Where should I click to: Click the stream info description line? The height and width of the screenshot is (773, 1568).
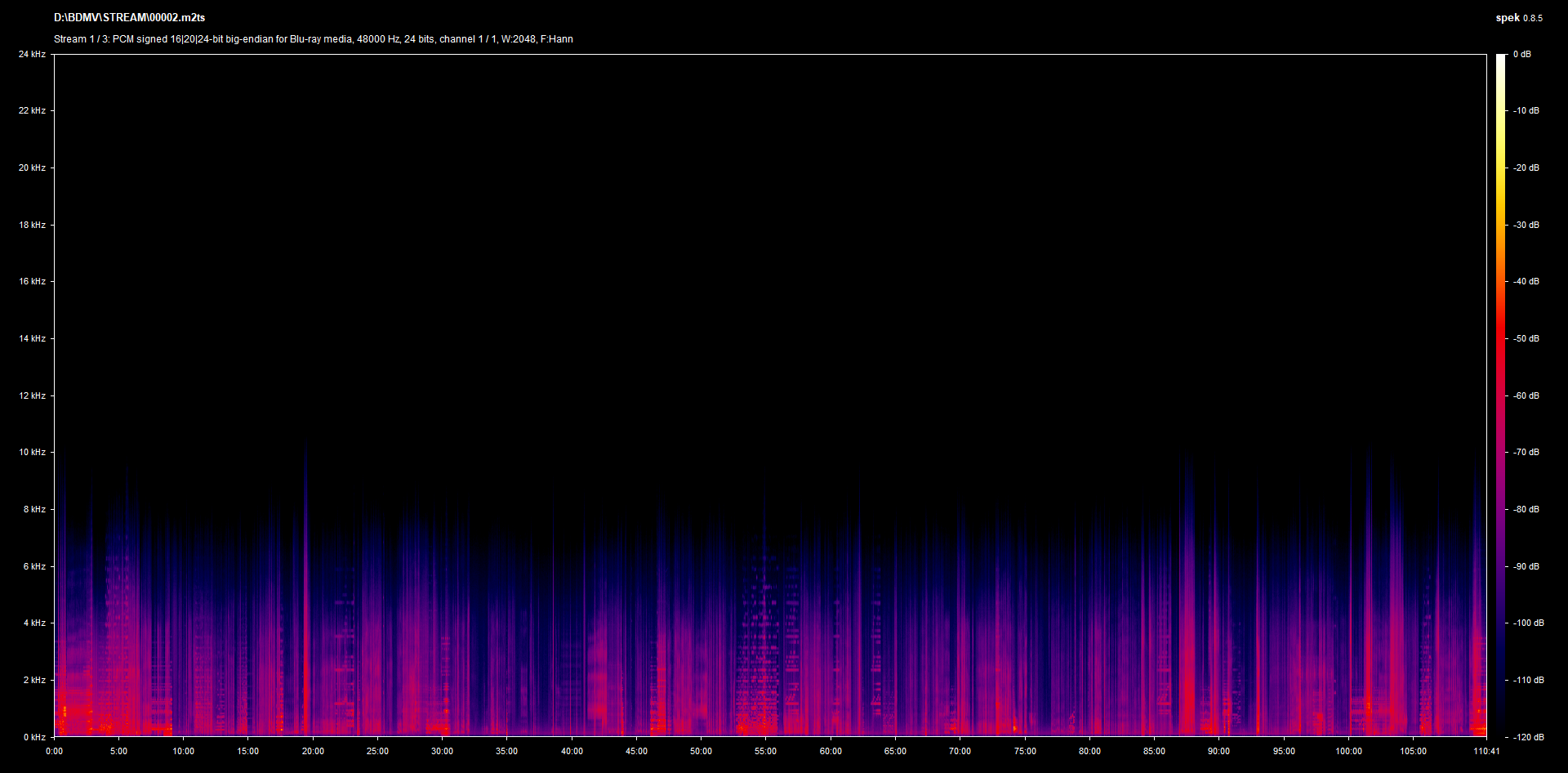[313, 39]
